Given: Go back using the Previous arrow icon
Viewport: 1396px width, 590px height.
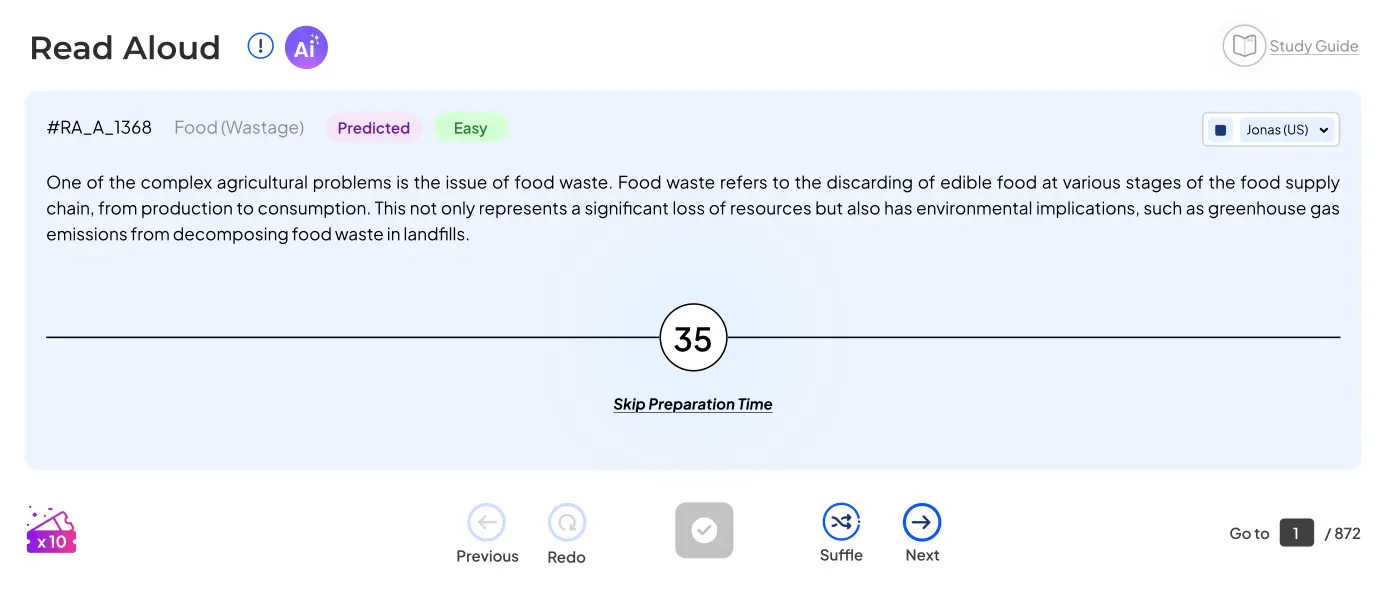Looking at the screenshot, I should pyautogui.click(x=487, y=522).
